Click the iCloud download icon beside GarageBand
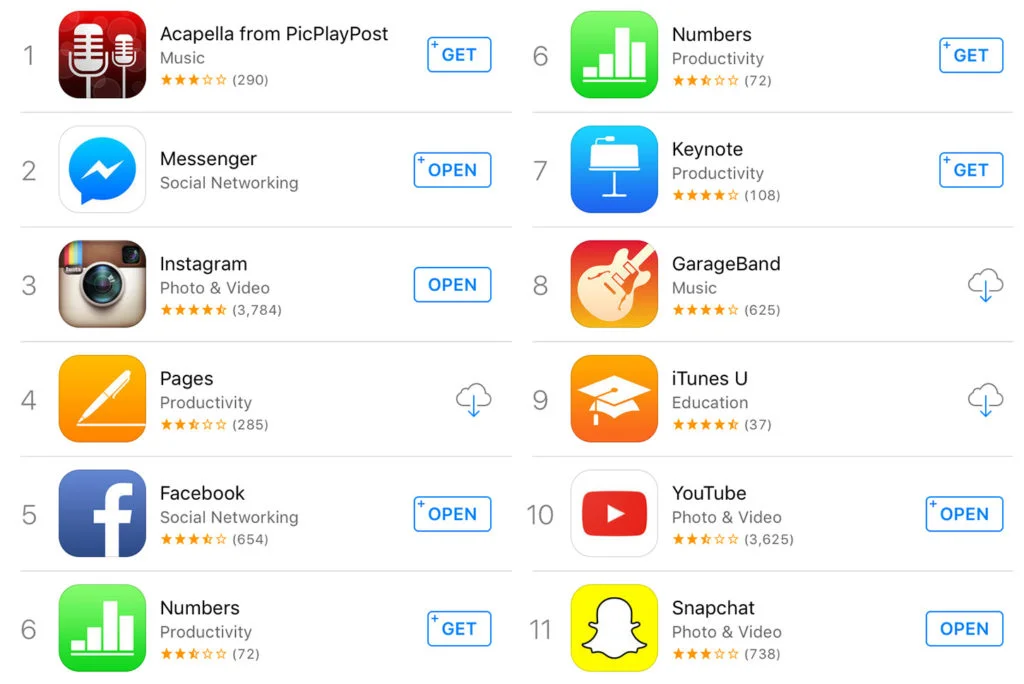This screenshot has width=1024, height=684. click(x=986, y=285)
